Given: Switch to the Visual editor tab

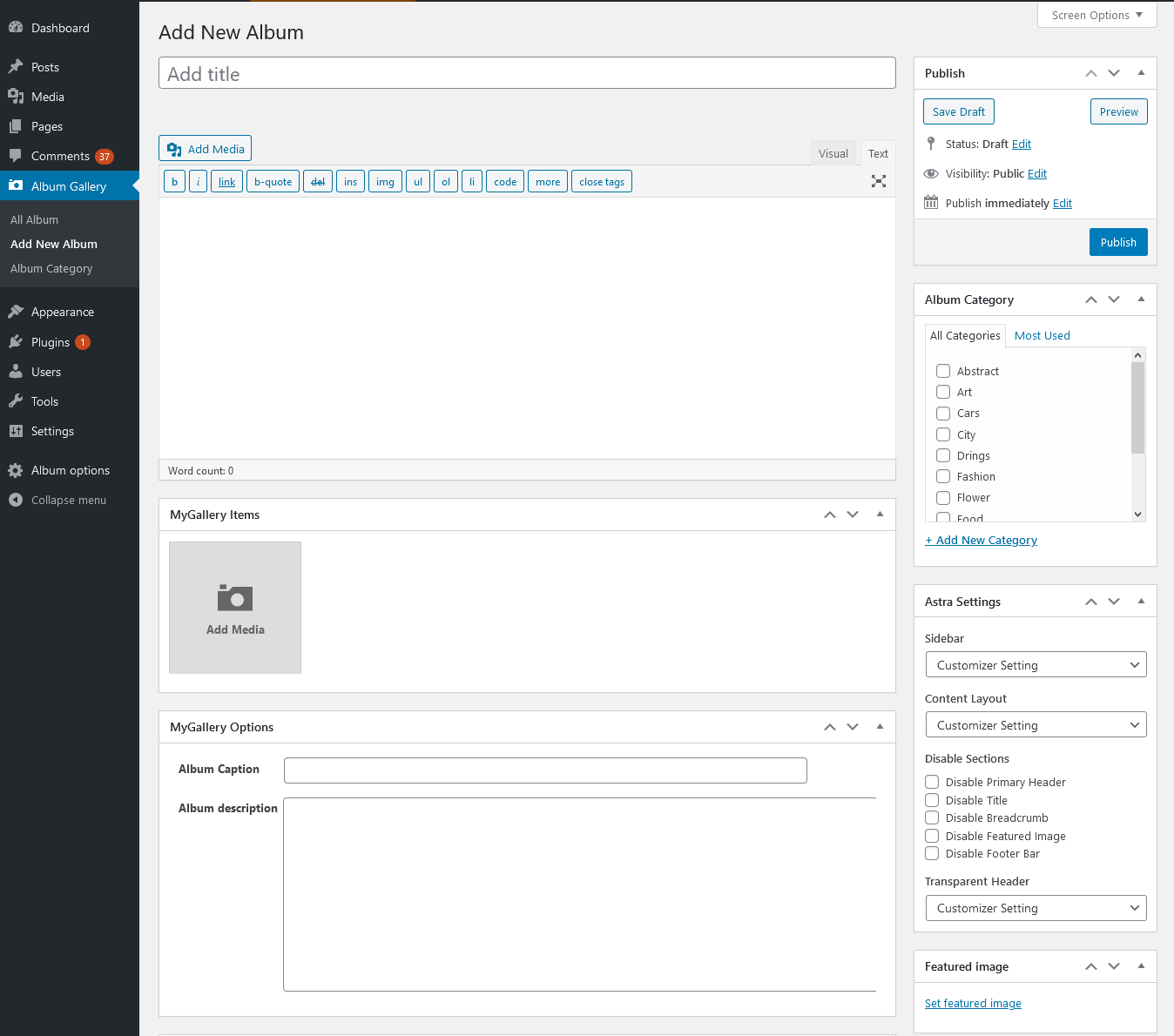Looking at the screenshot, I should pos(833,153).
